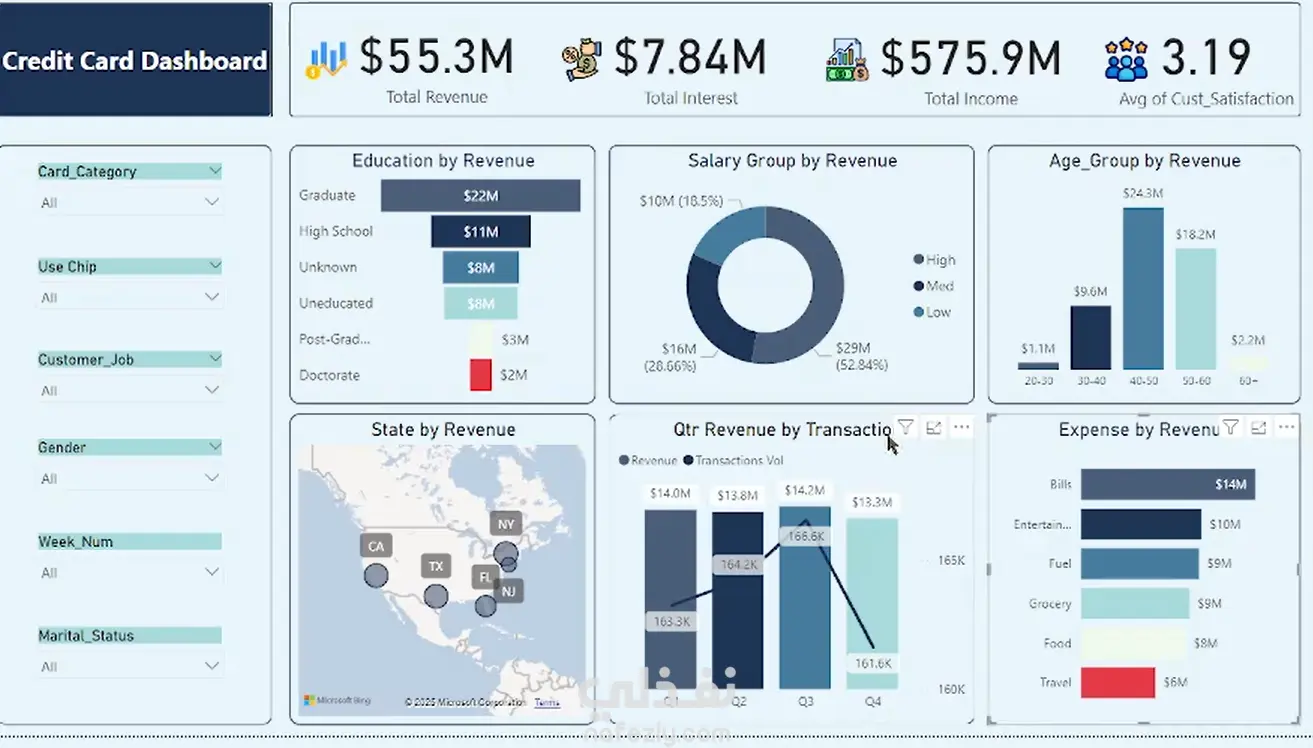The image size is (1313, 748).
Task: Select the FL bubble on the map
Action: point(486,605)
